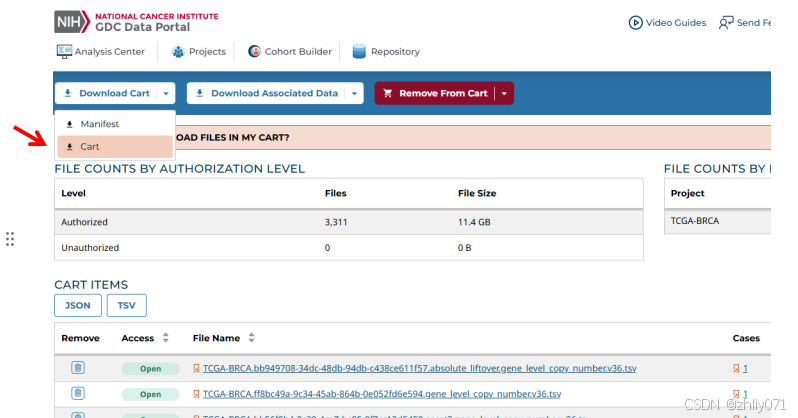Remove file bb949708 using its trash icon
Screen dimensions: 798x418
click(x=77, y=368)
